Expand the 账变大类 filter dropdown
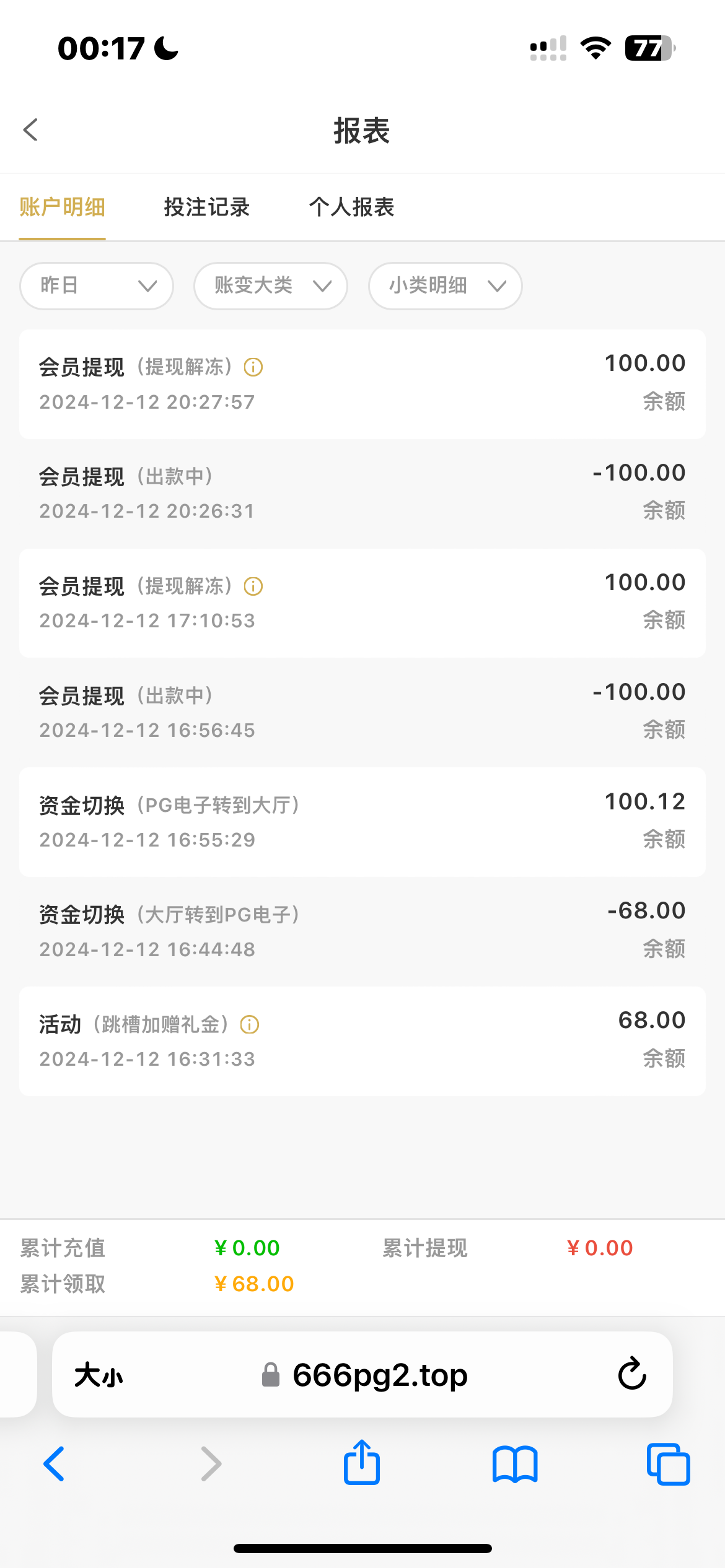This screenshot has width=725, height=1568. (271, 285)
